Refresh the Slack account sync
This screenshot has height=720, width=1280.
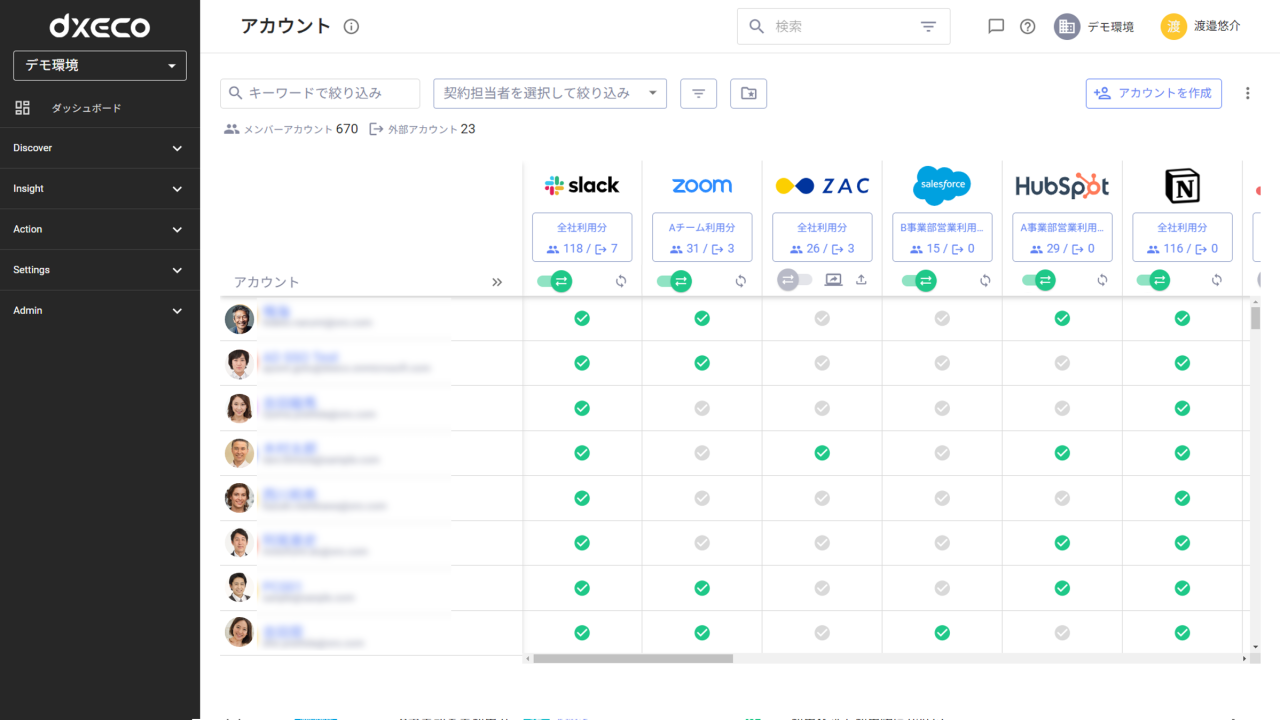click(621, 281)
